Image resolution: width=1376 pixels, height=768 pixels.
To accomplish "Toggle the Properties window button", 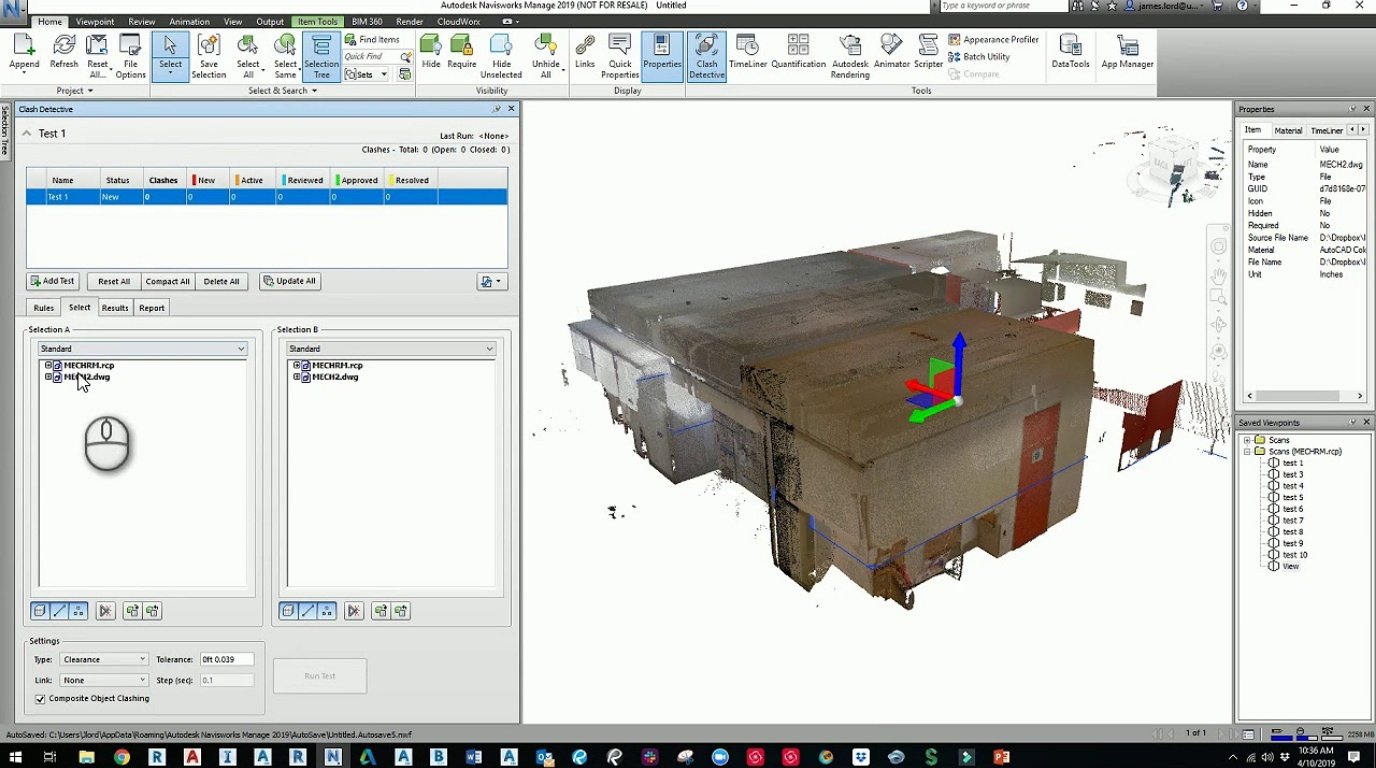I will (x=662, y=56).
